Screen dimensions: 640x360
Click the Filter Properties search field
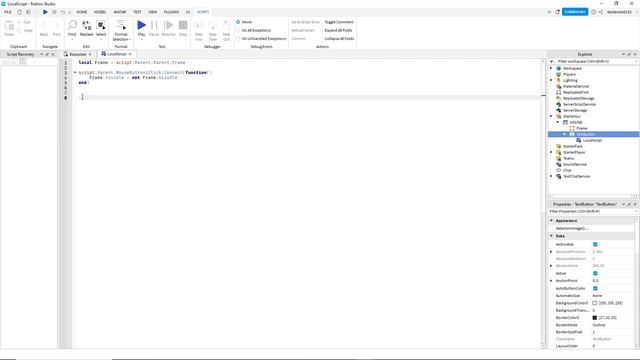coord(592,211)
